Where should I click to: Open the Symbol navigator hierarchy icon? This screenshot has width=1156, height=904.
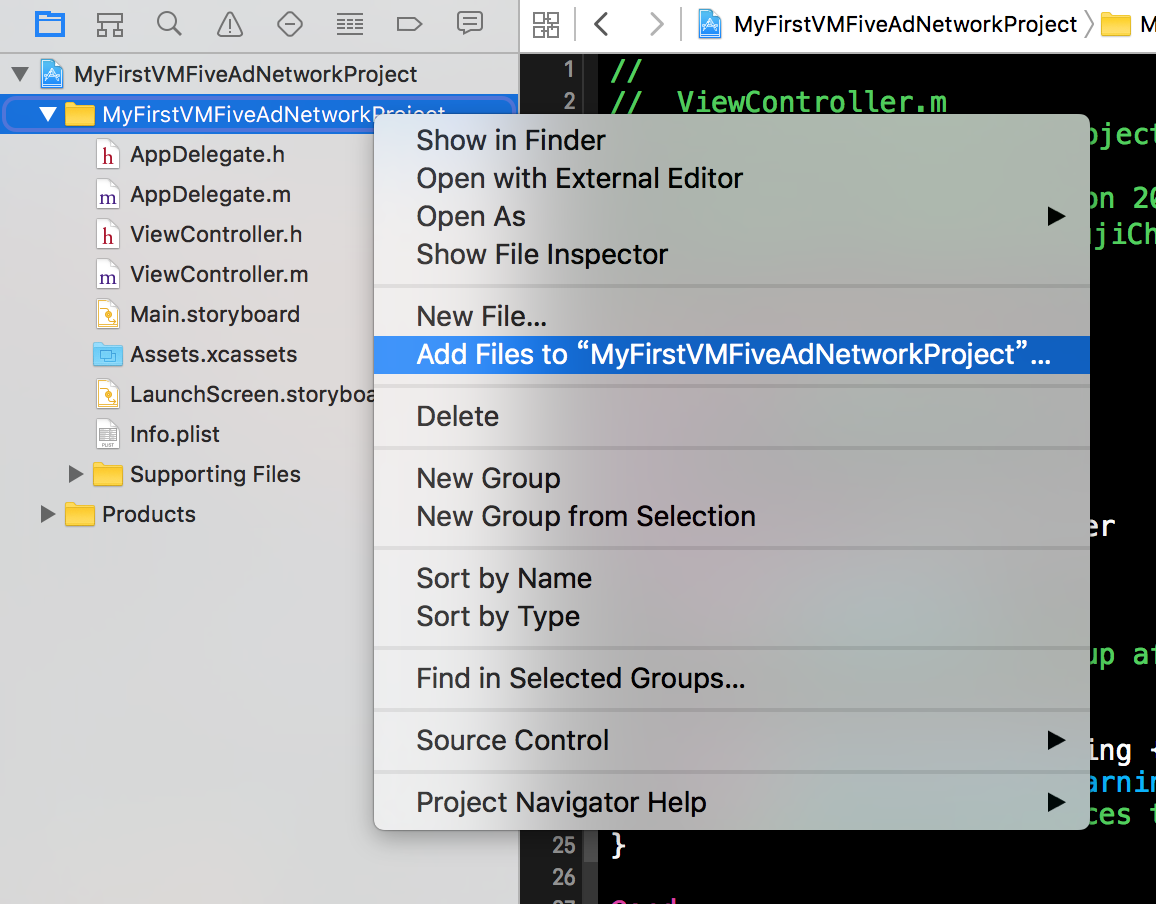[x=110, y=24]
